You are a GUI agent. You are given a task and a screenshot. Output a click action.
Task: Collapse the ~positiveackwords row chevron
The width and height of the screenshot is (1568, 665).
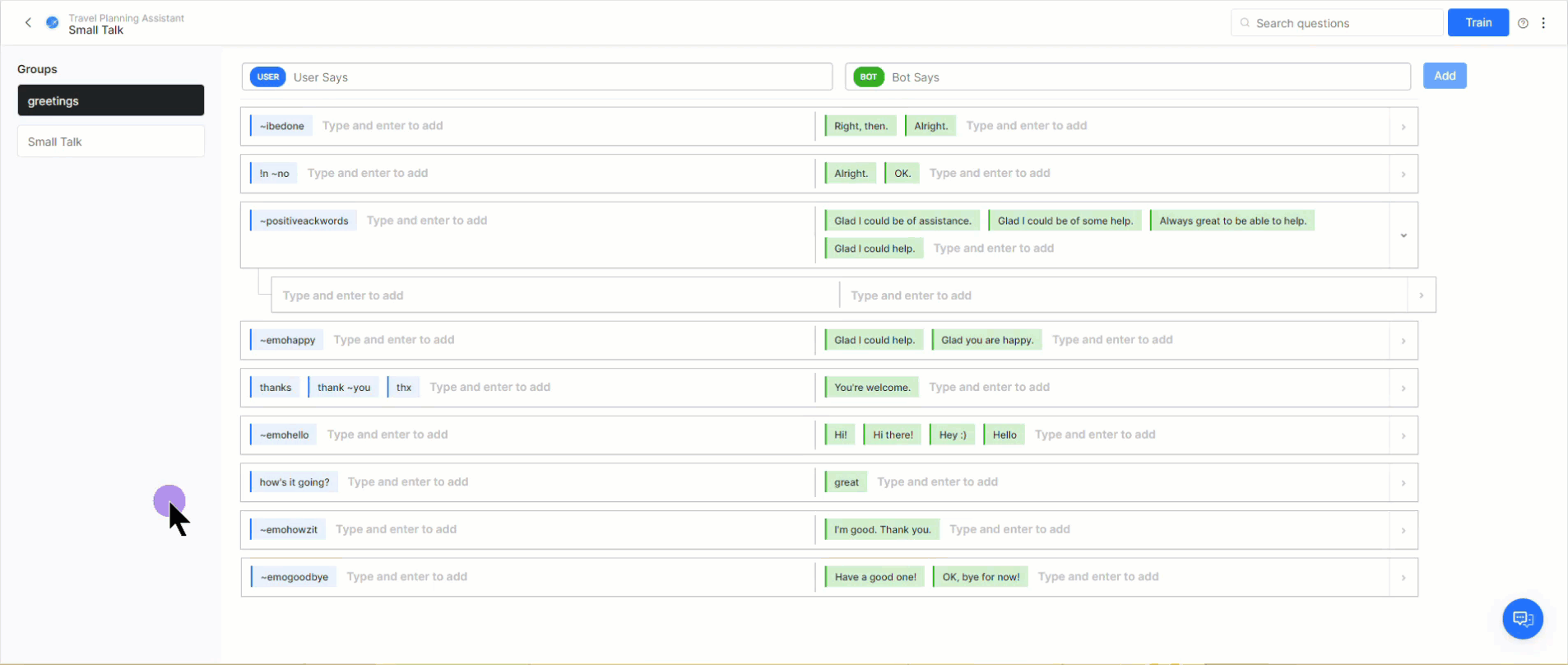coord(1403,235)
